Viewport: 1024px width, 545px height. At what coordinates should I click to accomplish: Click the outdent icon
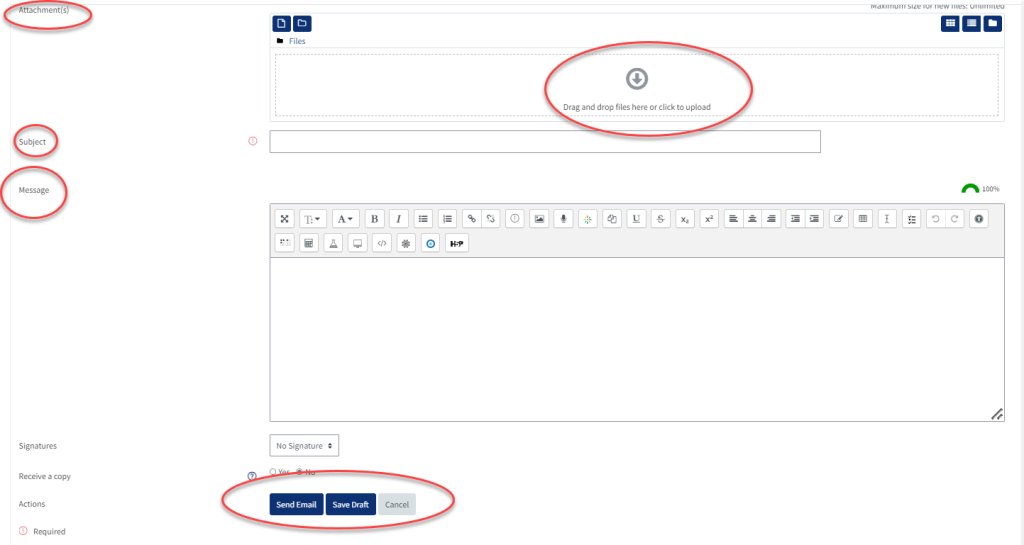pyautogui.click(x=795, y=219)
